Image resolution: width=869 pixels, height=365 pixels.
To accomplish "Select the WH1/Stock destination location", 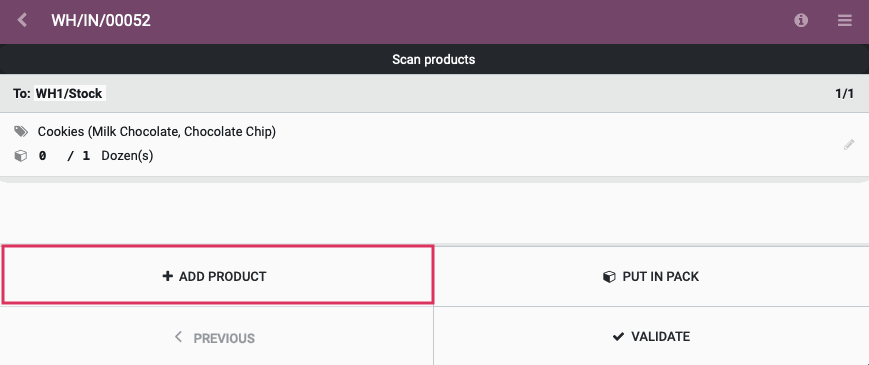I will (69, 94).
